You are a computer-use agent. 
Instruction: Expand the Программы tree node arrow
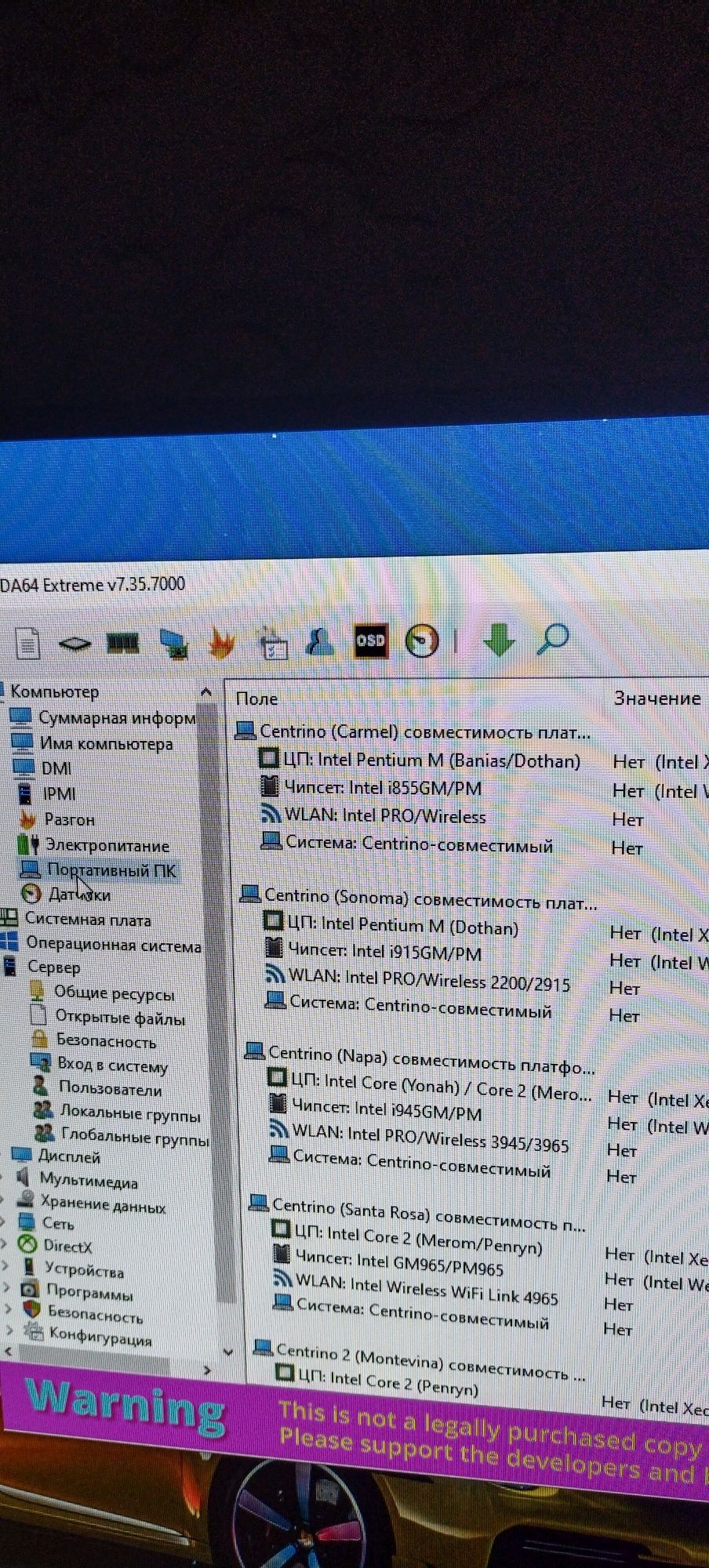coord(7,1287)
